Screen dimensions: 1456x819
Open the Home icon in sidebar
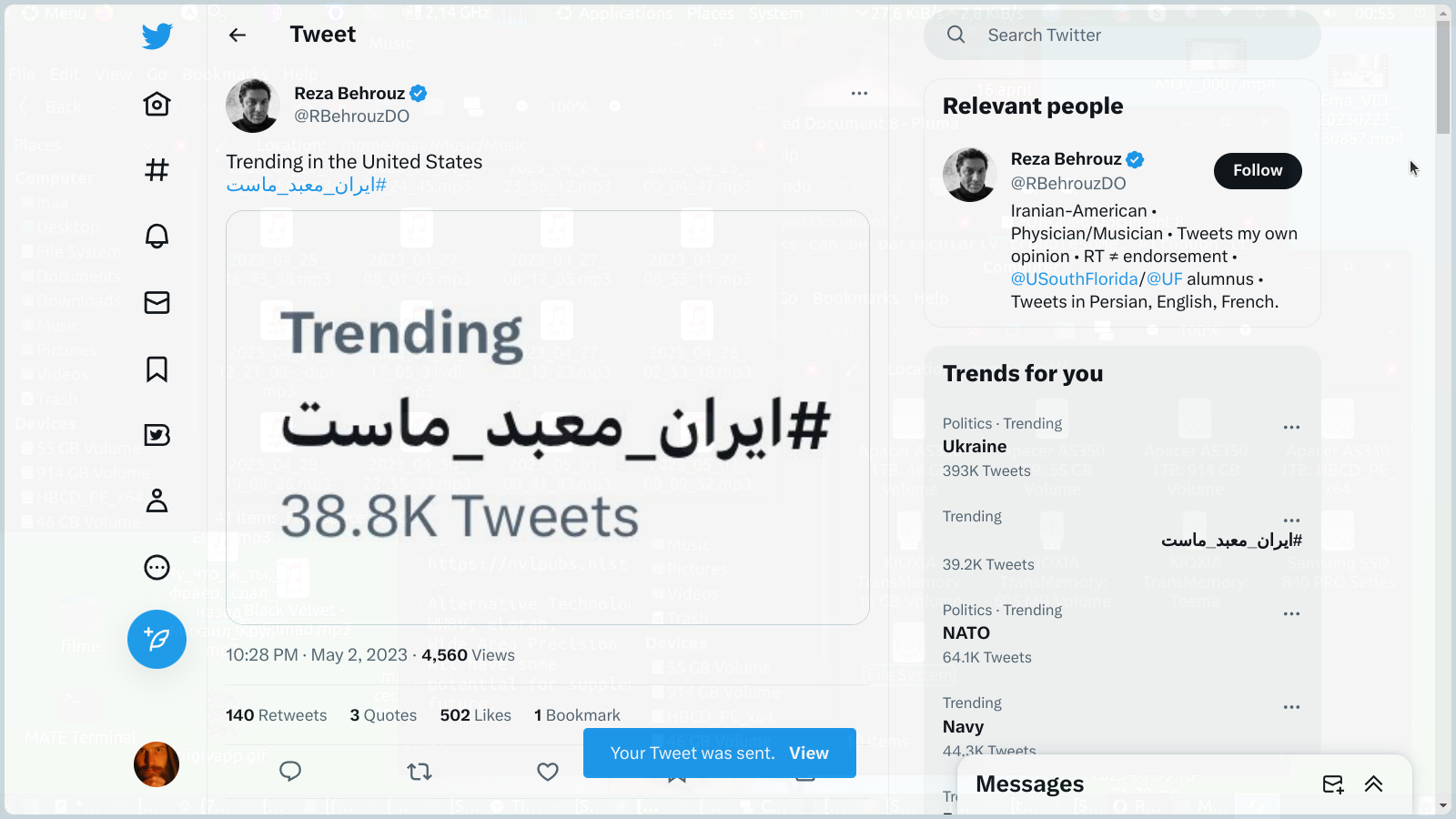pyautogui.click(x=157, y=104)
